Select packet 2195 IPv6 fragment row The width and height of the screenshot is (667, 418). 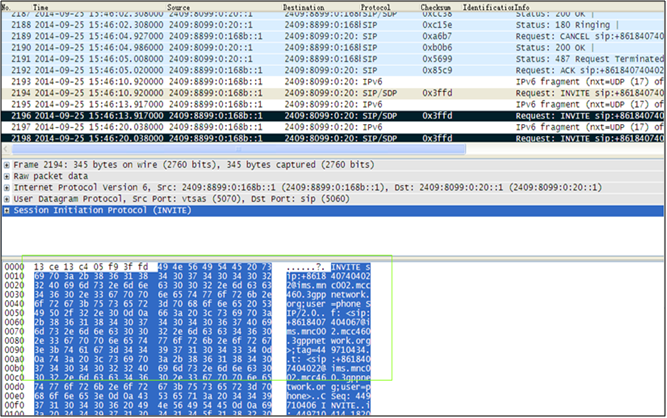333,104
